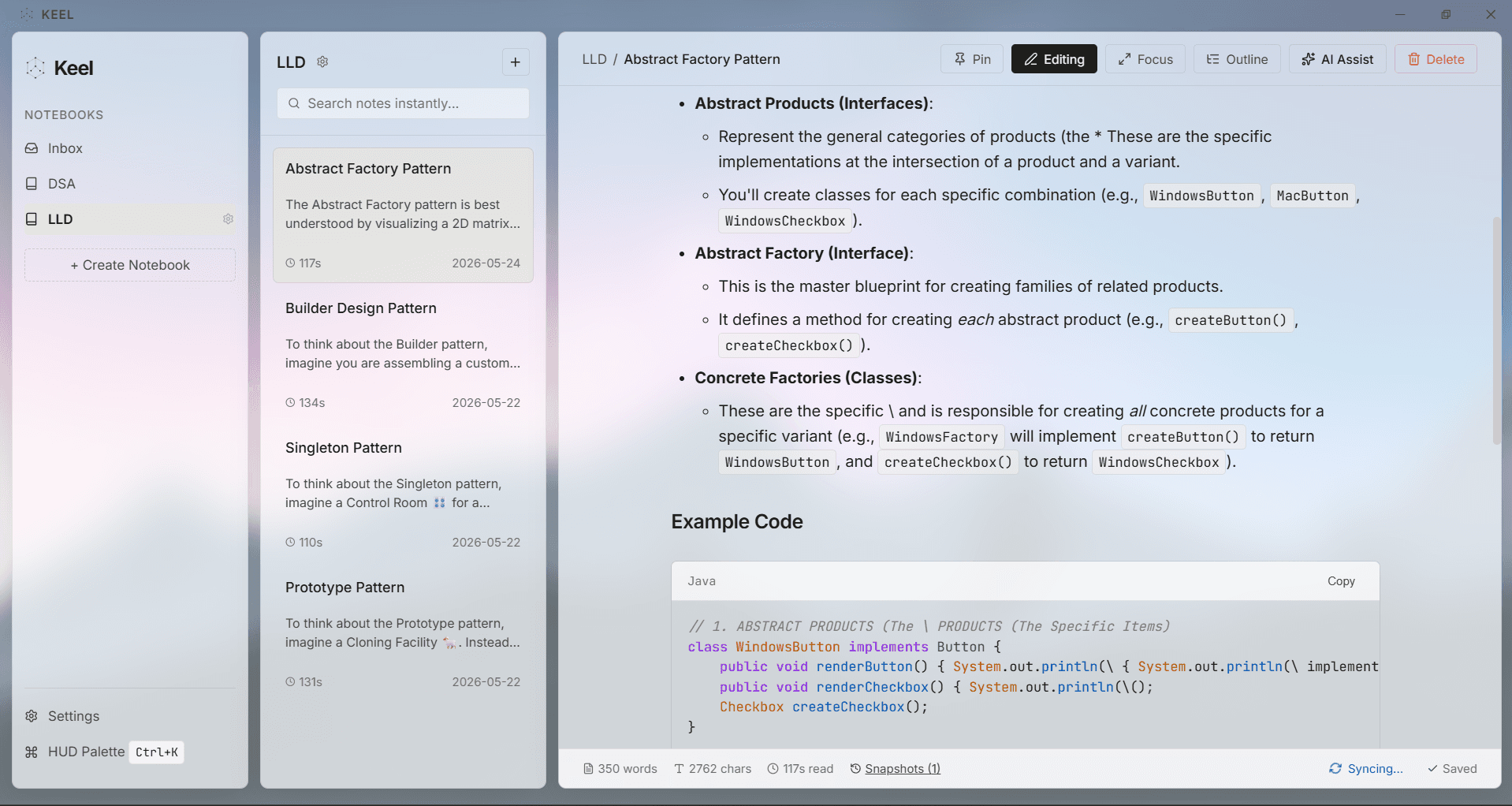Delete the current note
Image resolution: width=1512 pixels, height=806 pixels.
[1436, 59]
